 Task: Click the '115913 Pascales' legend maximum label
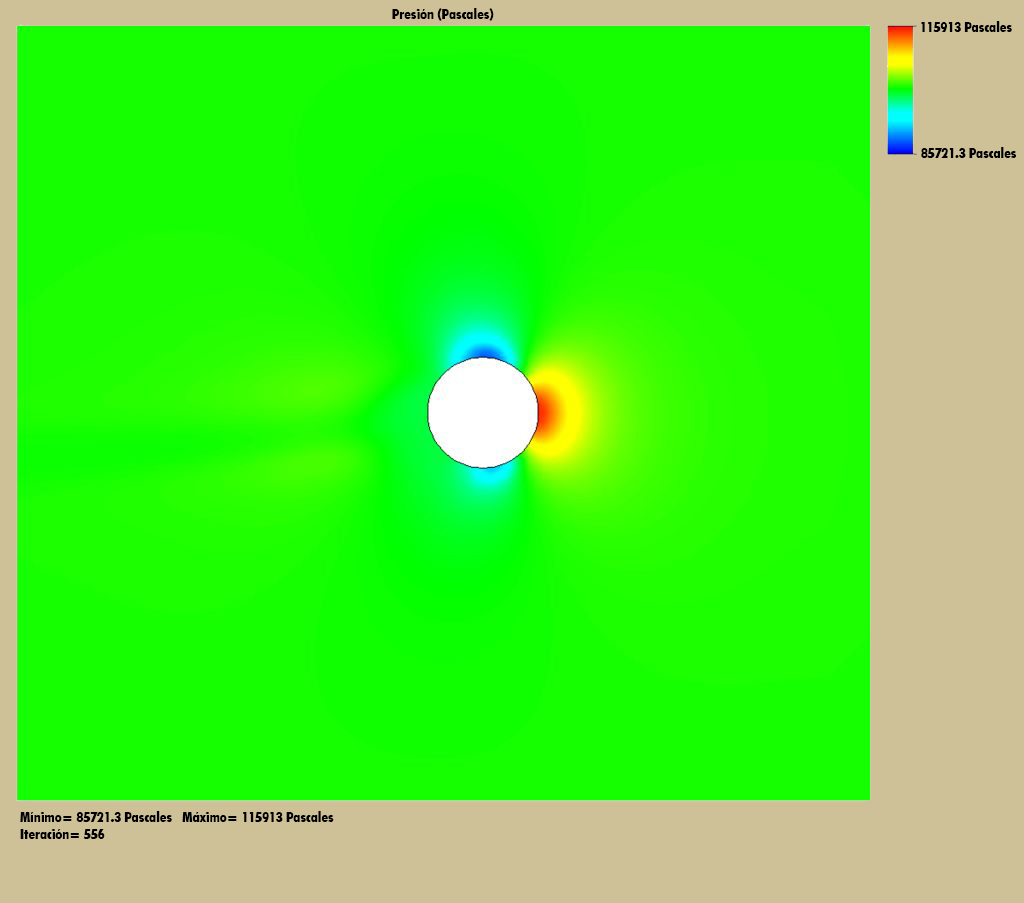click(965, 27)
